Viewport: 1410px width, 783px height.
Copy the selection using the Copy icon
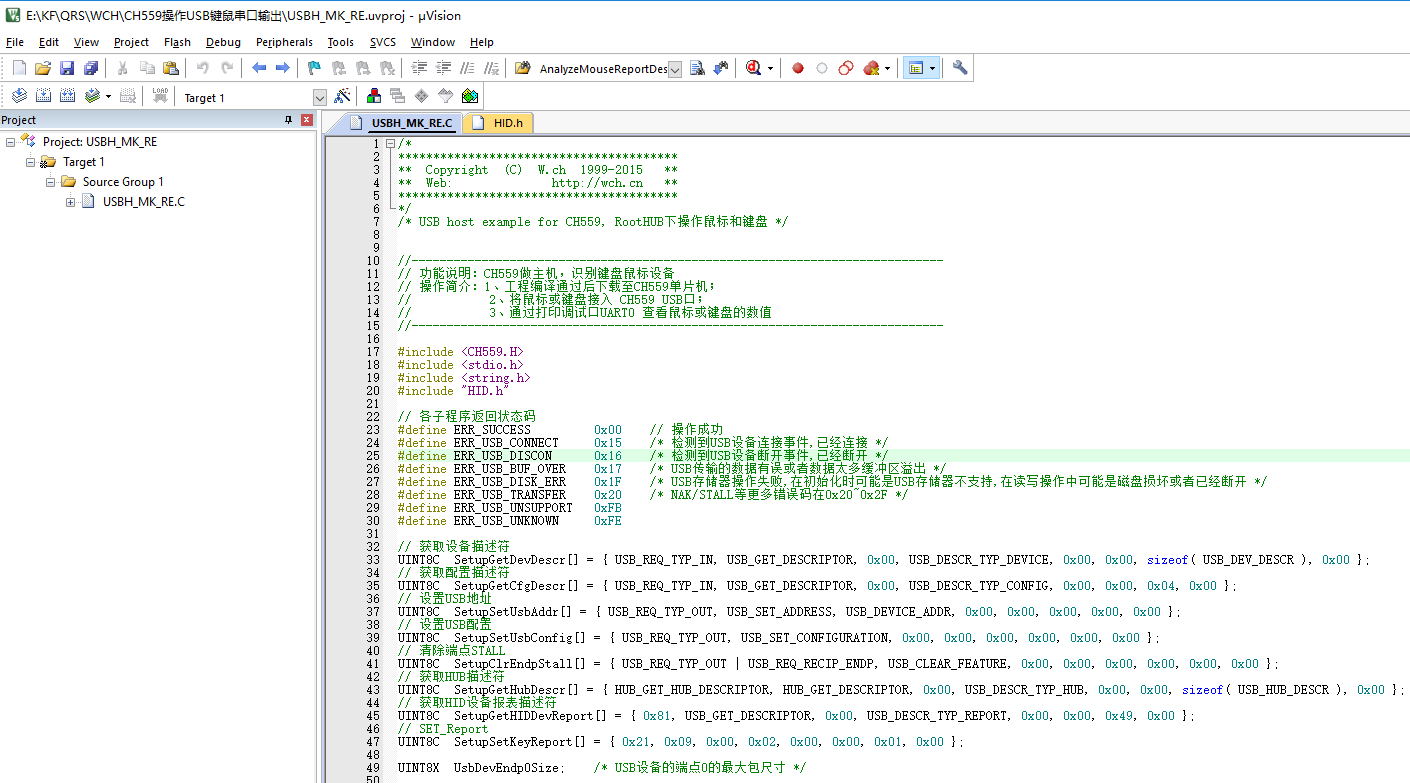[147, 68]
